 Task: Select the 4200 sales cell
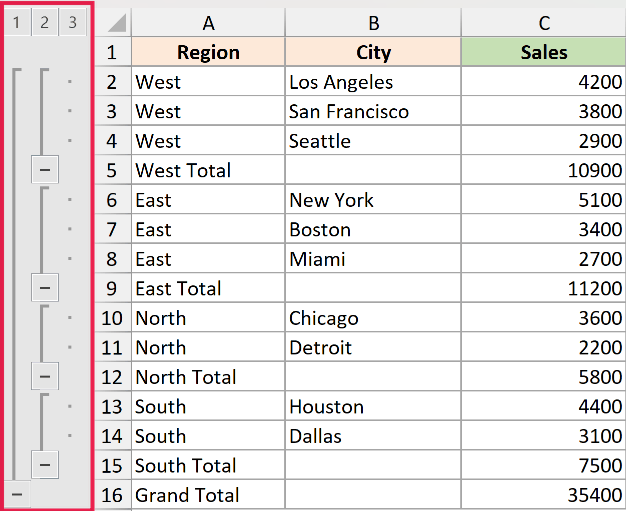544,81
